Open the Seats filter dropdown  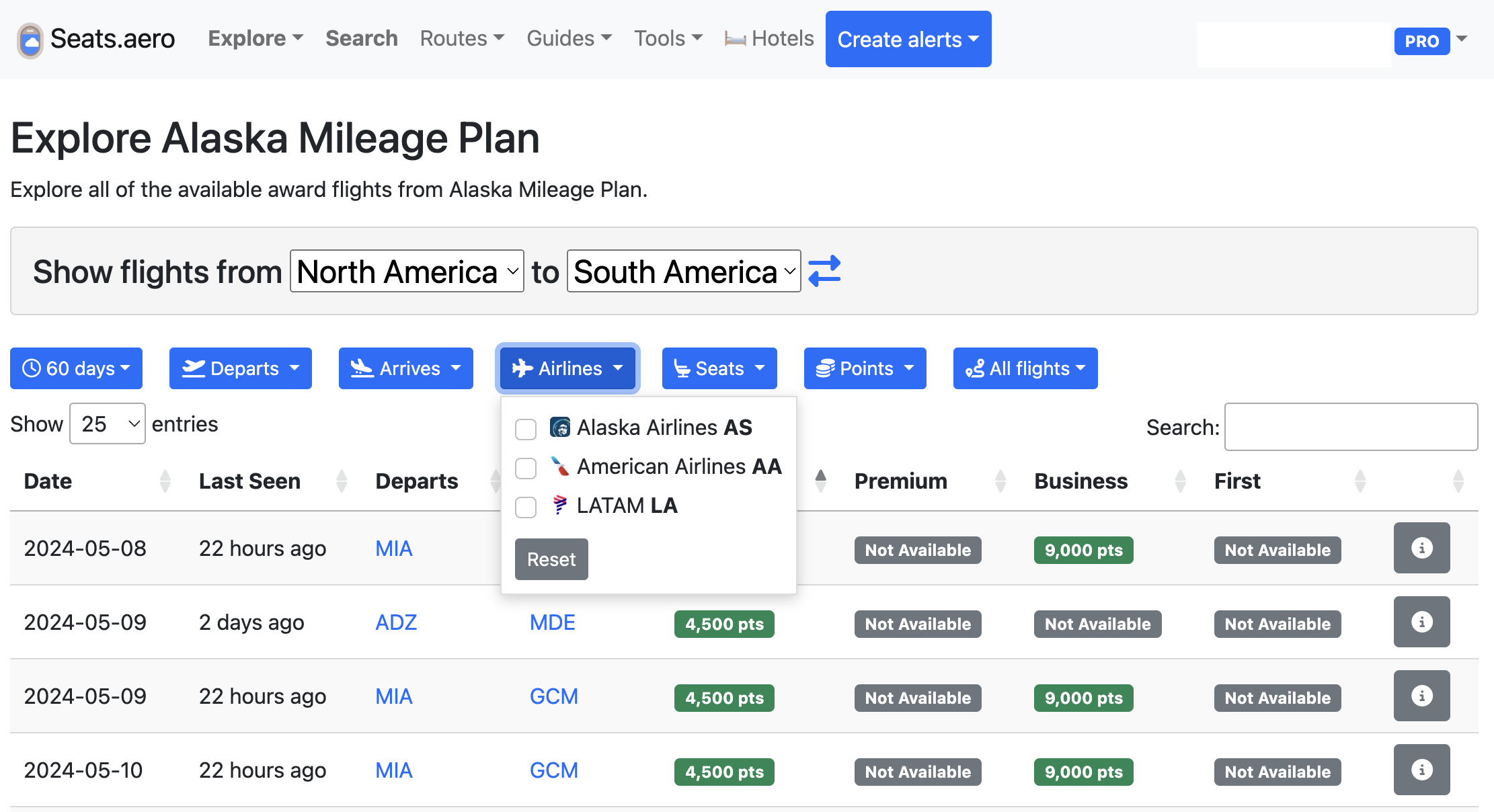coord(719,368)
